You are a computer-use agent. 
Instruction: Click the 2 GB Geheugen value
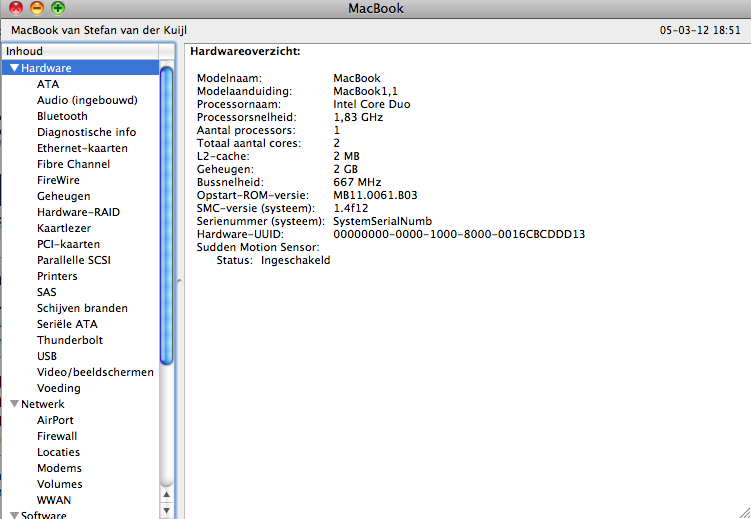coord(345,169)
